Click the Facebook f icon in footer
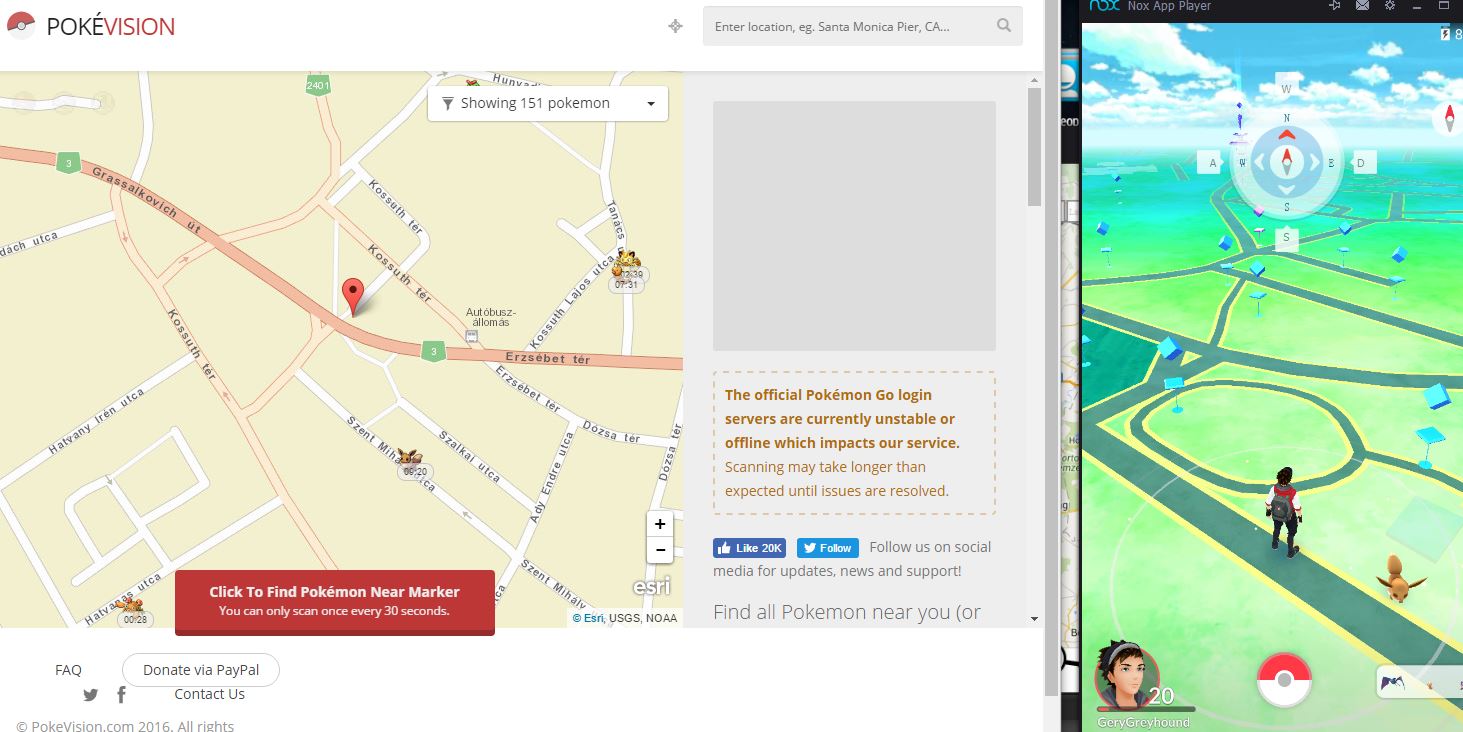This screenshot has width=1463, height=732. [121, 695]
